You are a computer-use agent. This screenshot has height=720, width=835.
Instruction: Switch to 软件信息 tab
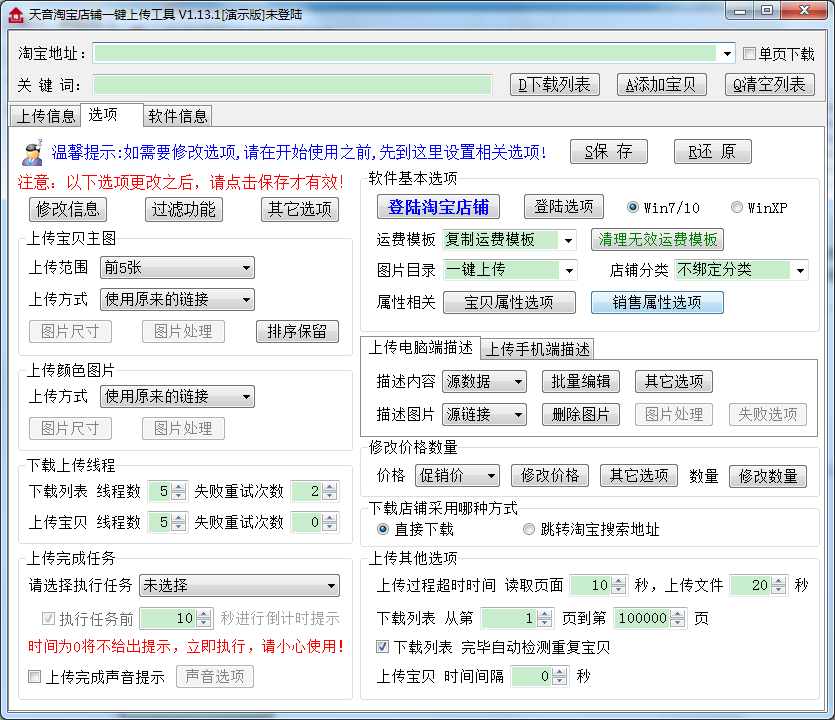click(x=178, y=116)
